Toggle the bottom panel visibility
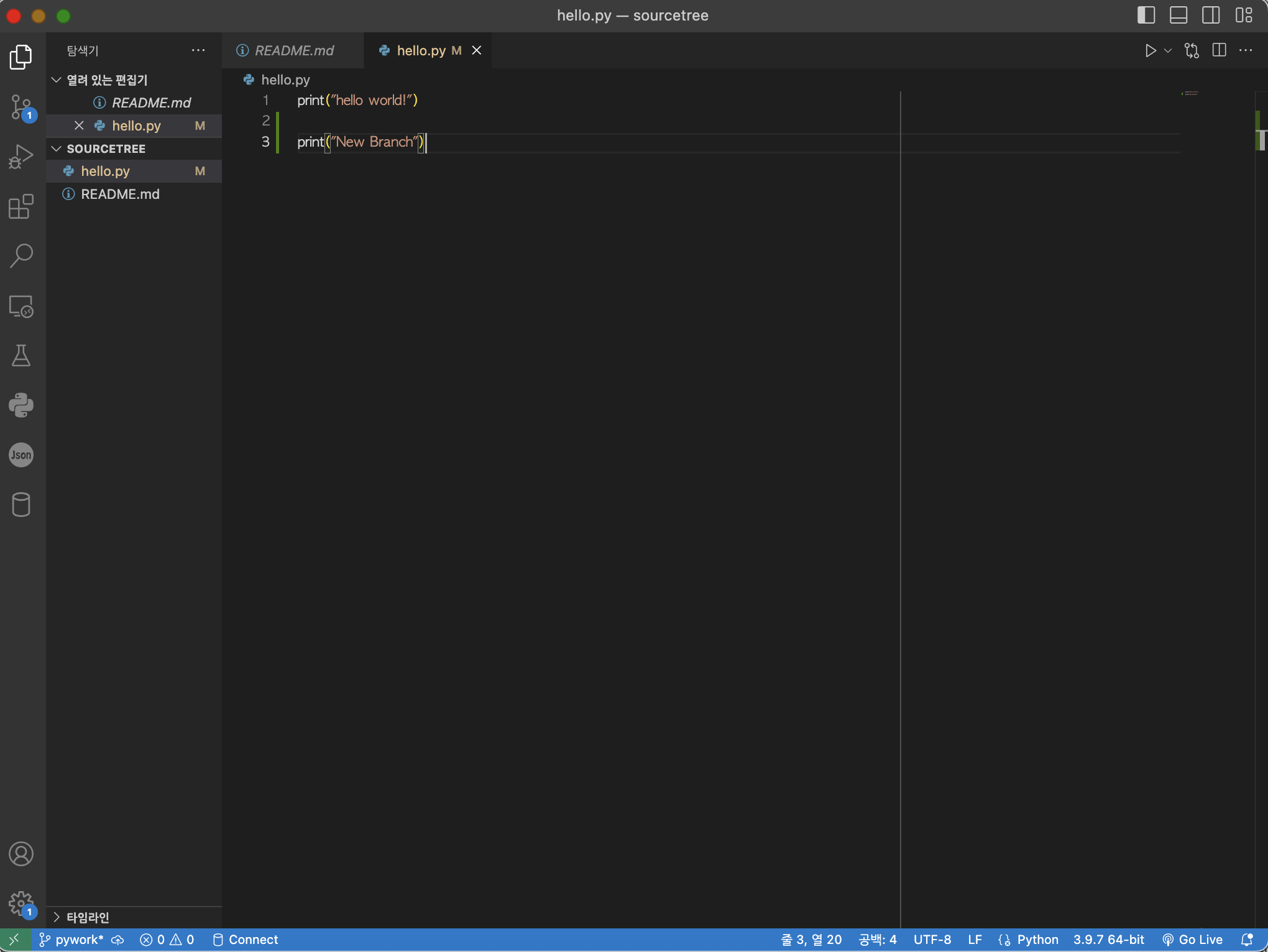This screenshot has width=1268, height=952. 1178,16
